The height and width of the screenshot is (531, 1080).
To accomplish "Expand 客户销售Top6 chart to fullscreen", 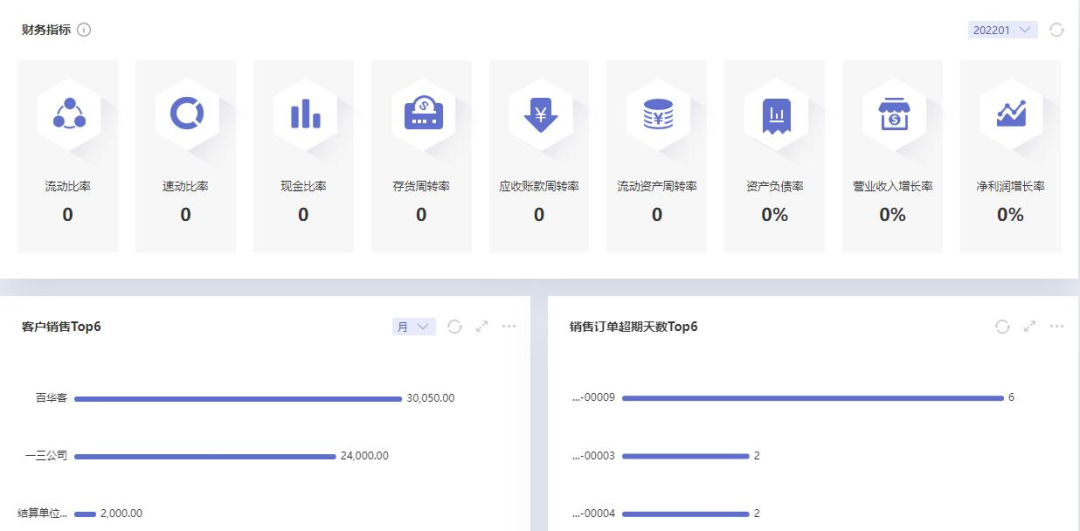I will [x=482, y=326].
